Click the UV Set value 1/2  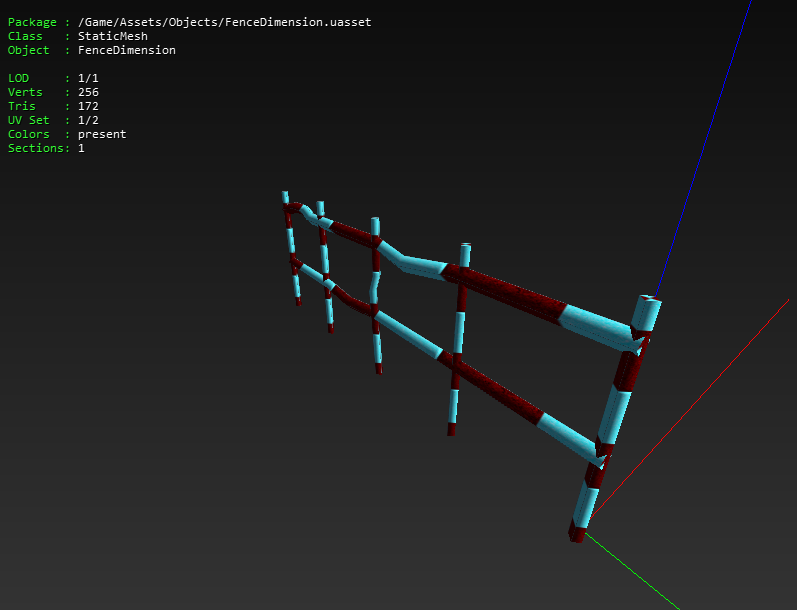tap(88, 120)
